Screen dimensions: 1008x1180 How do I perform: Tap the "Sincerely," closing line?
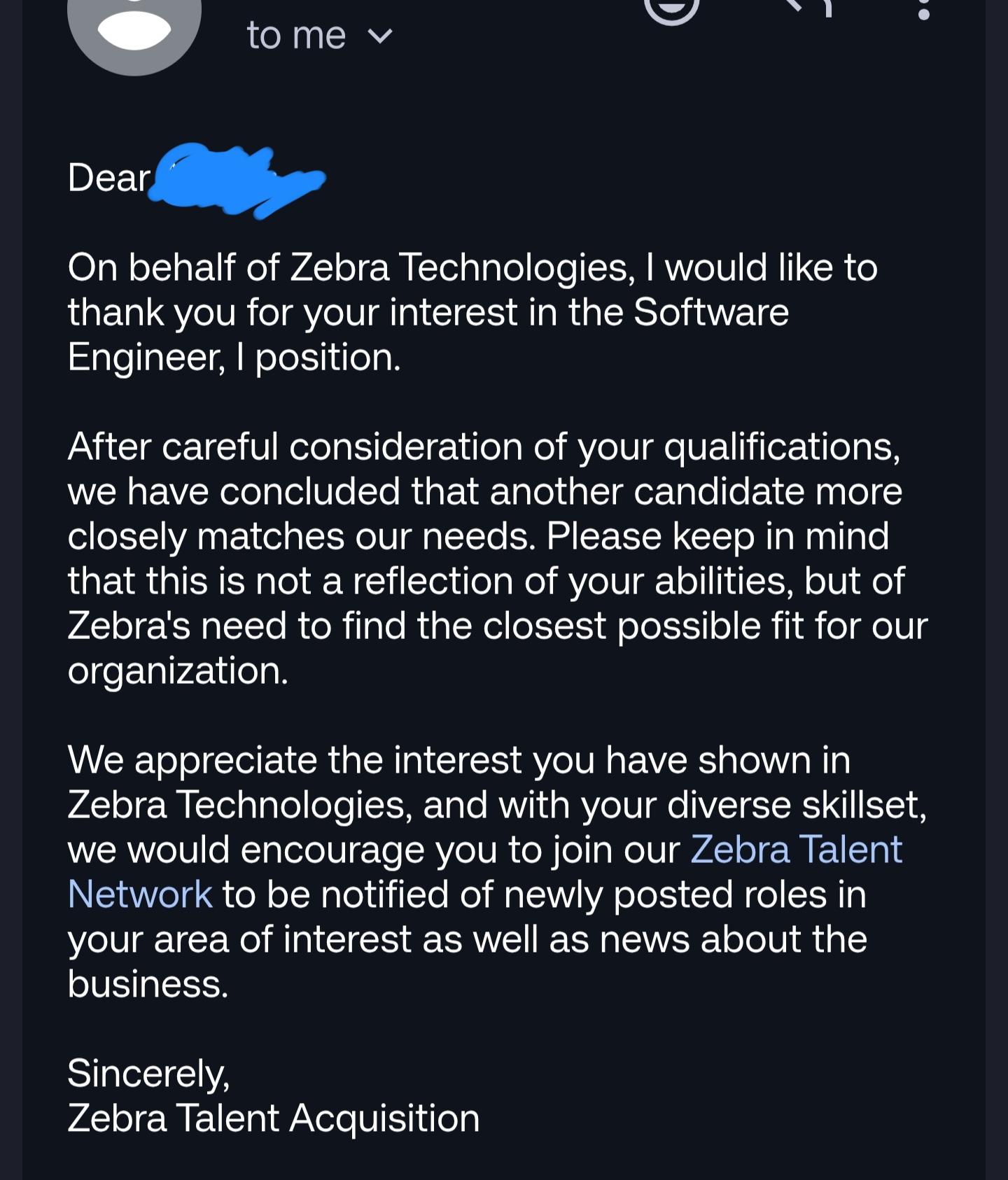point(148,1073)
